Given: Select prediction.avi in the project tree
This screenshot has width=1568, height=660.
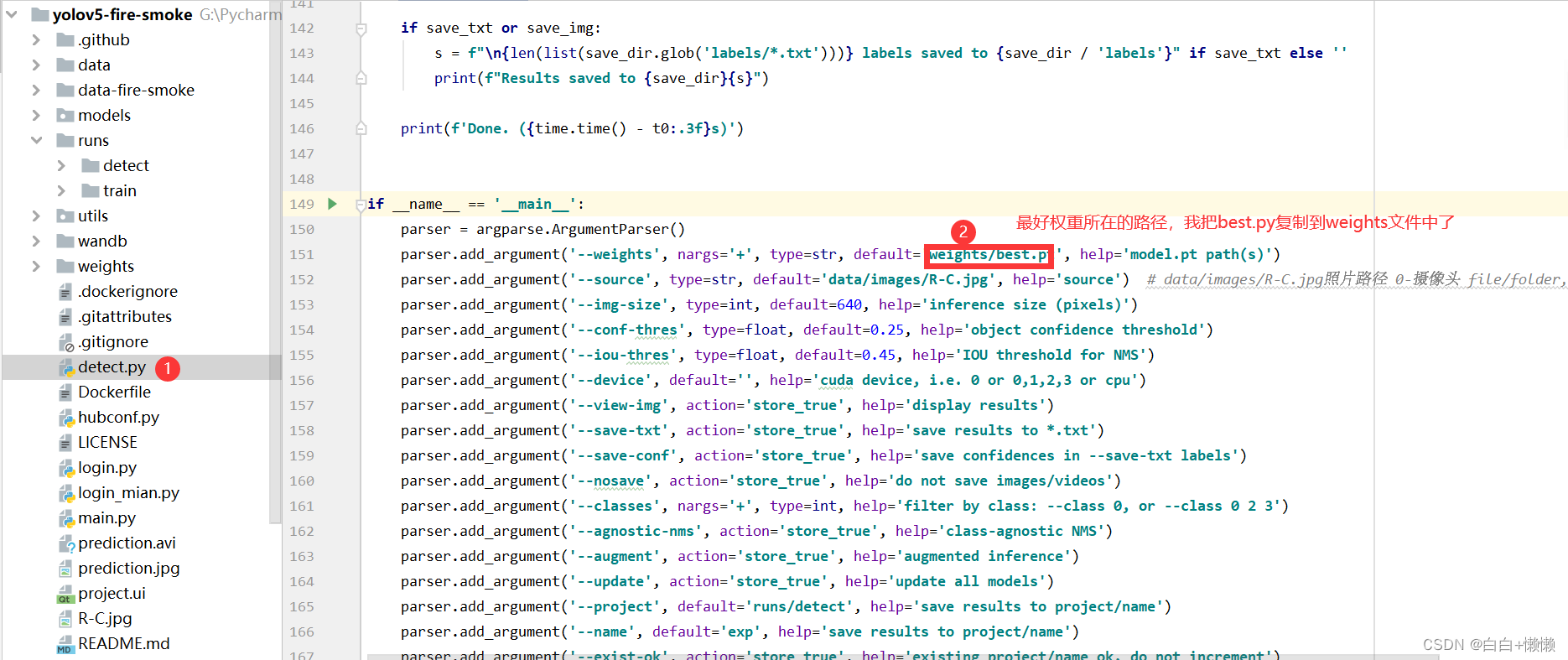Looking at the screenshot, I should click(127, 543).
